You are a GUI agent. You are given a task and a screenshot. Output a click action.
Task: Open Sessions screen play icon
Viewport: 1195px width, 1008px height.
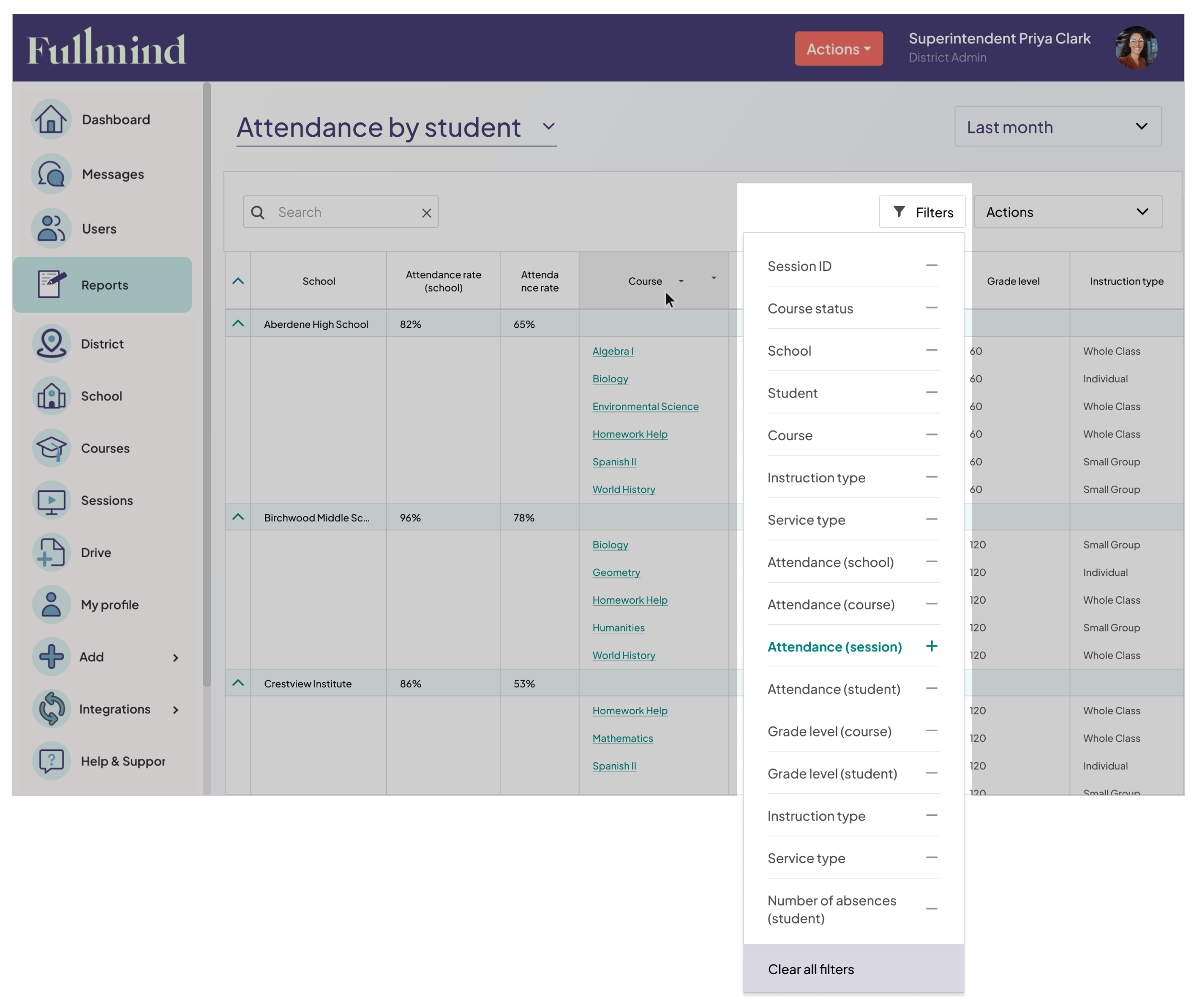[x=52, y=500]
